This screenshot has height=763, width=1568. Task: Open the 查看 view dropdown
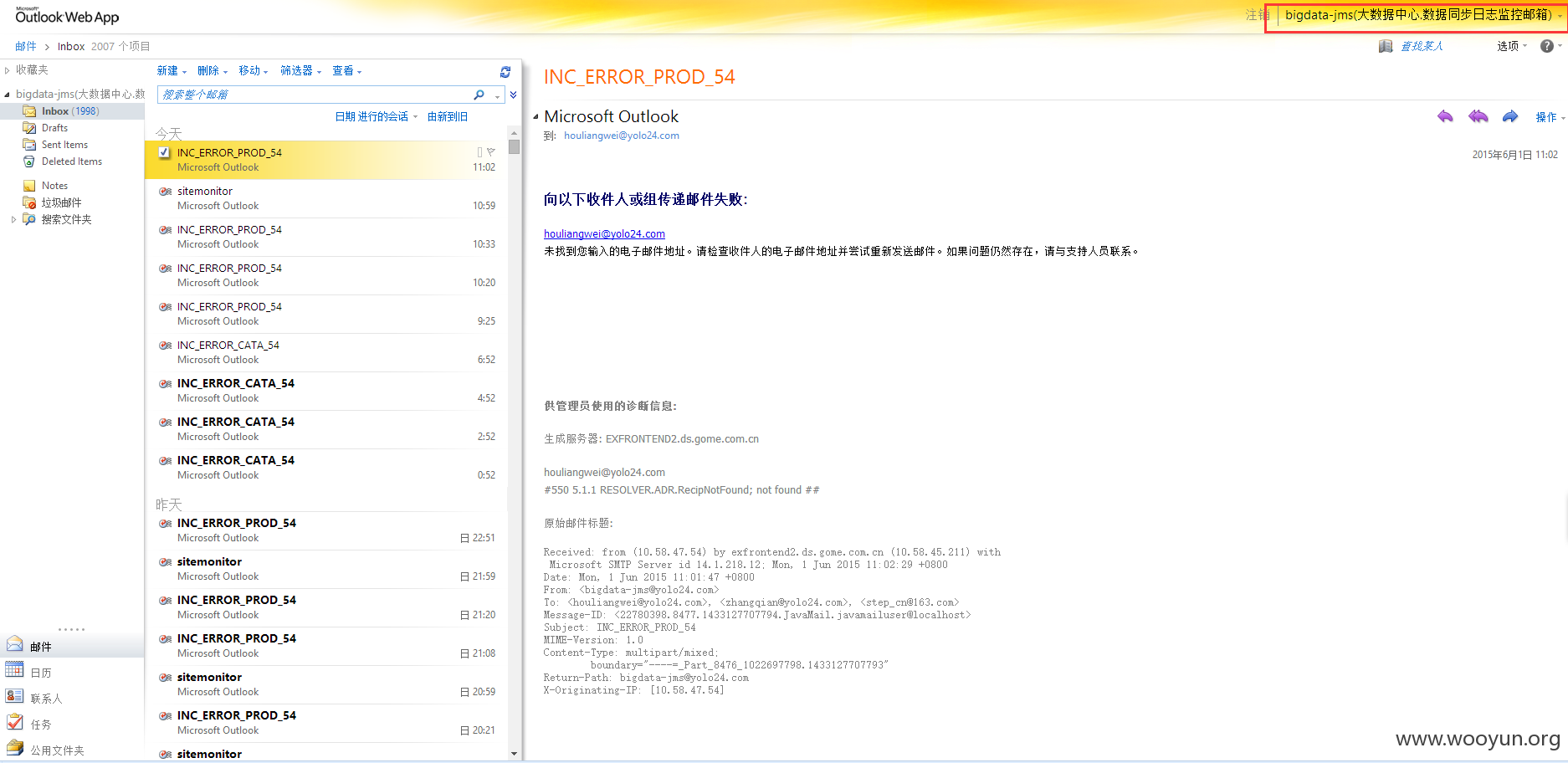click(347, 71)
